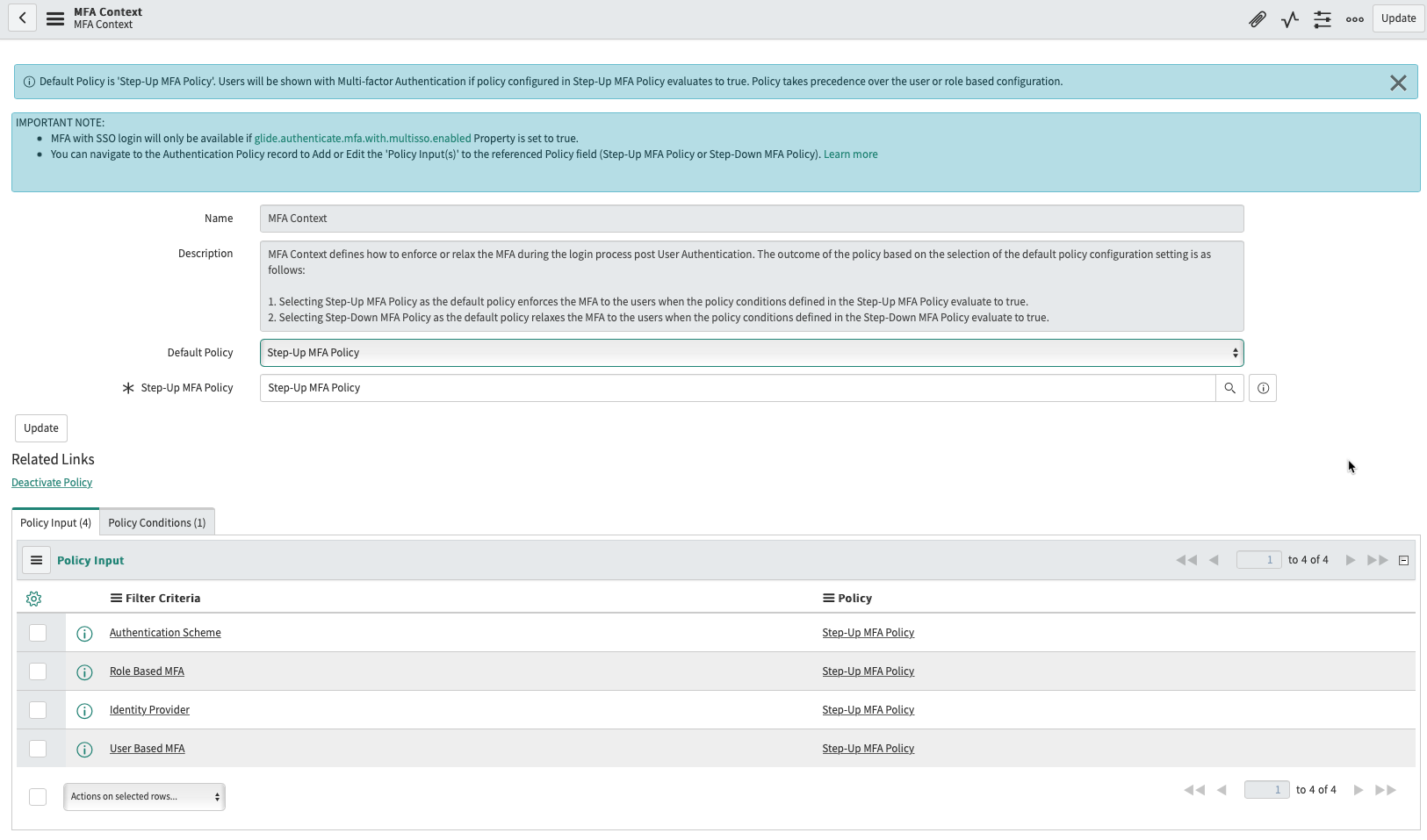Screen dimensions: 1427x840
Task: Open Actions on selected rows dropdown
Action: pyautogui.click(x=144, y=797)
